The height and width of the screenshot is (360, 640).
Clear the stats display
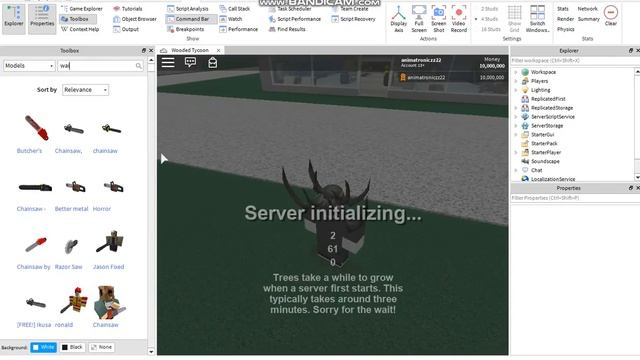611,16
